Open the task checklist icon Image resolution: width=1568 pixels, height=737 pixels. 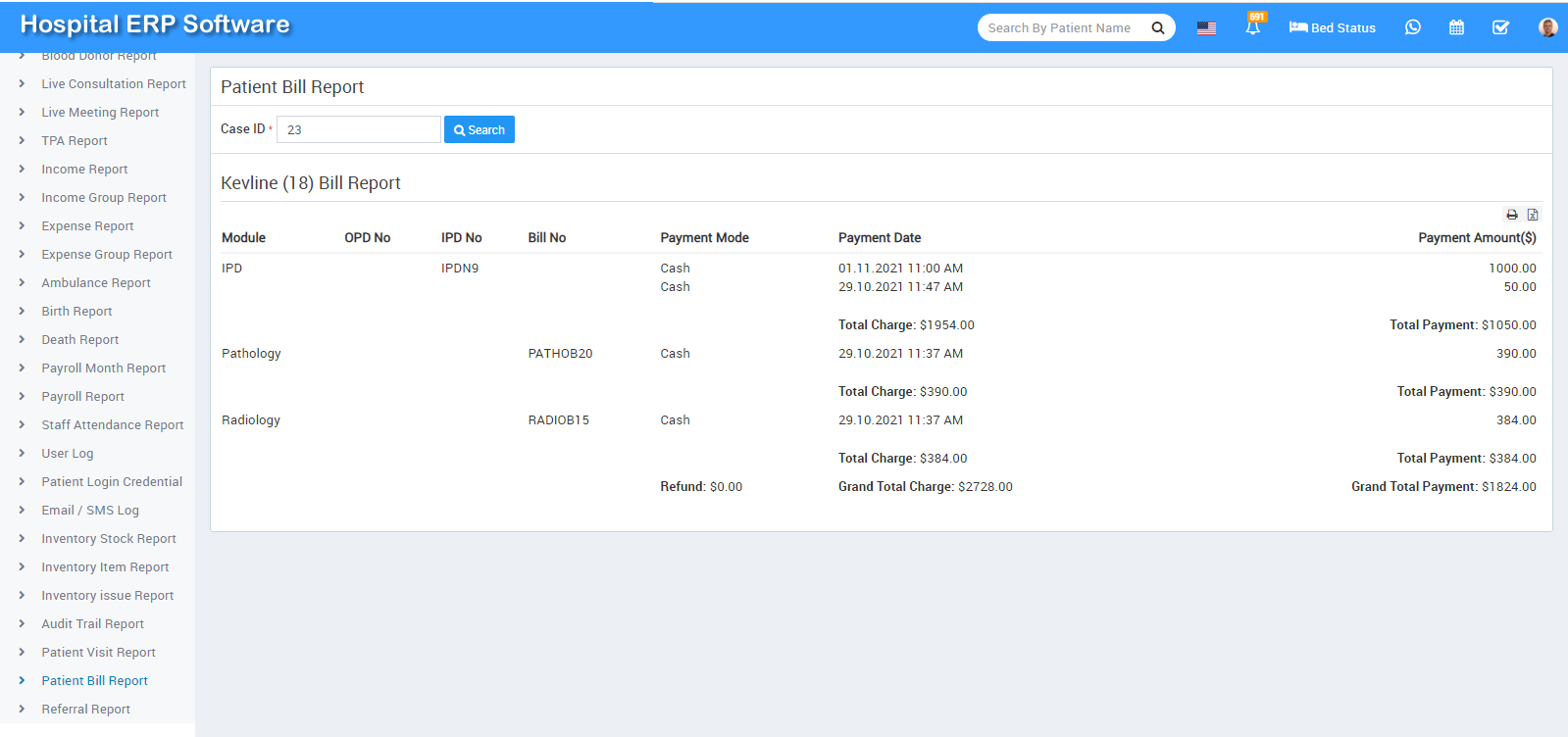coord(1500,27)
